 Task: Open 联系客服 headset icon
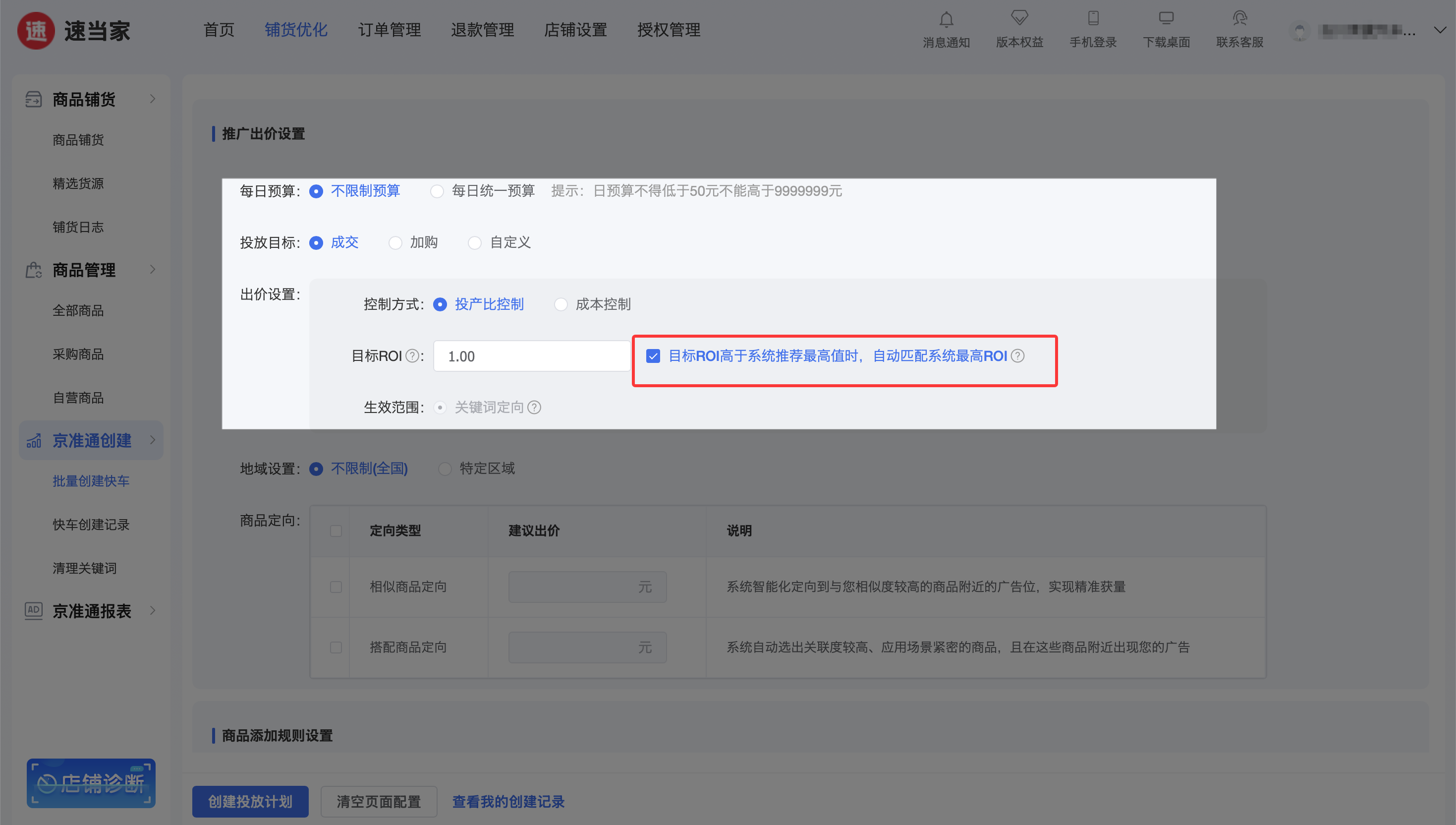pyautogui.click(x=1239, y=18)
